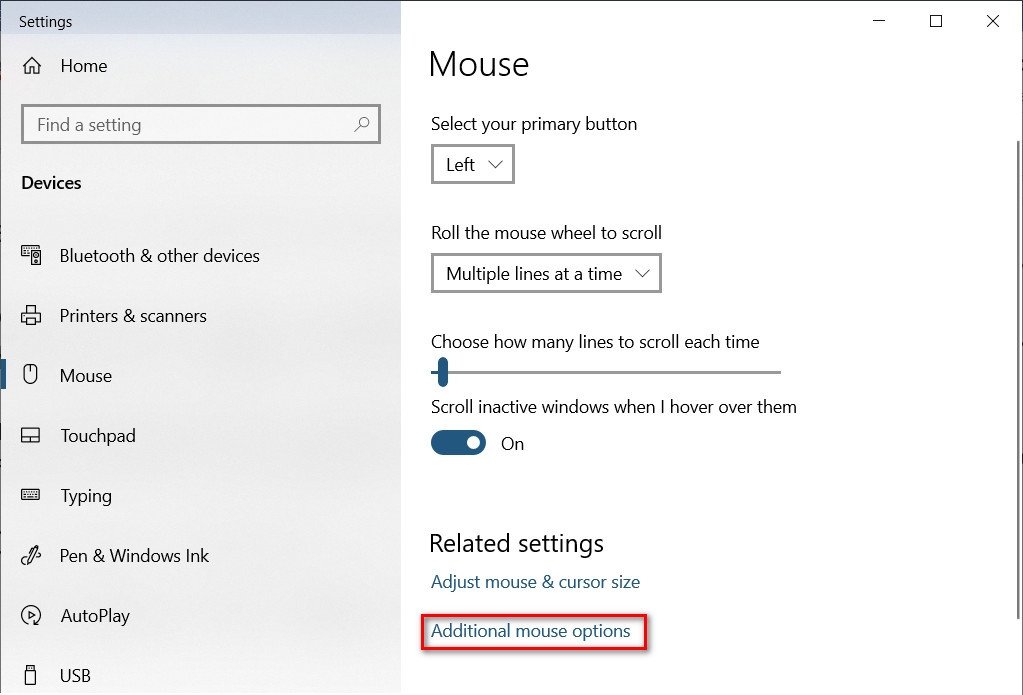
Task: Open Touchpad settings
Action: (98, 435)
